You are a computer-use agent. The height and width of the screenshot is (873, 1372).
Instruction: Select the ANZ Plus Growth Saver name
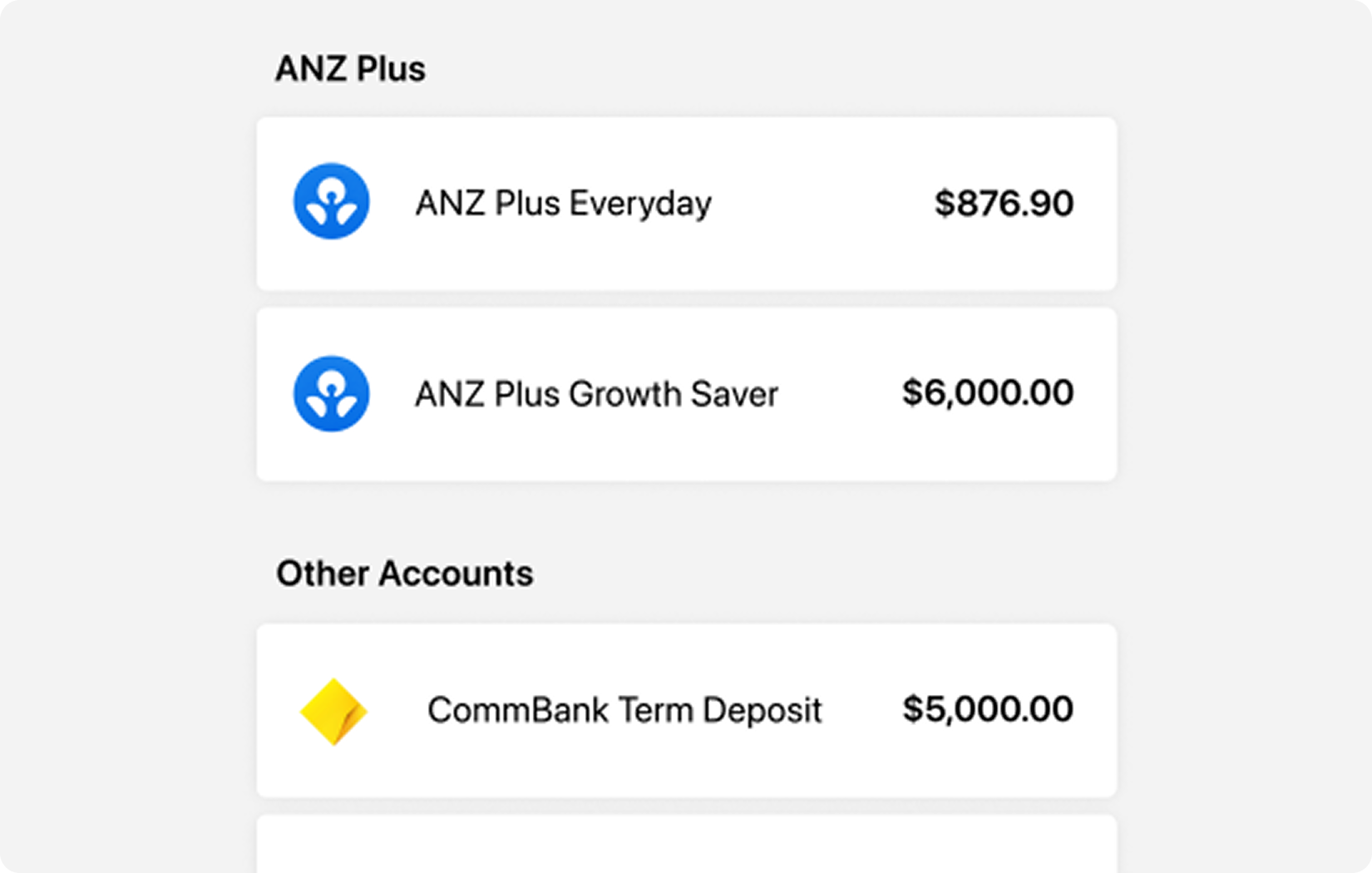[596, 394]
